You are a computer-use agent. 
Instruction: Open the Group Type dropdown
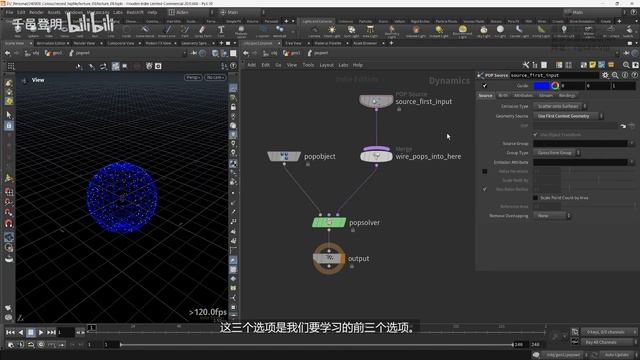(x=557, y=153)
